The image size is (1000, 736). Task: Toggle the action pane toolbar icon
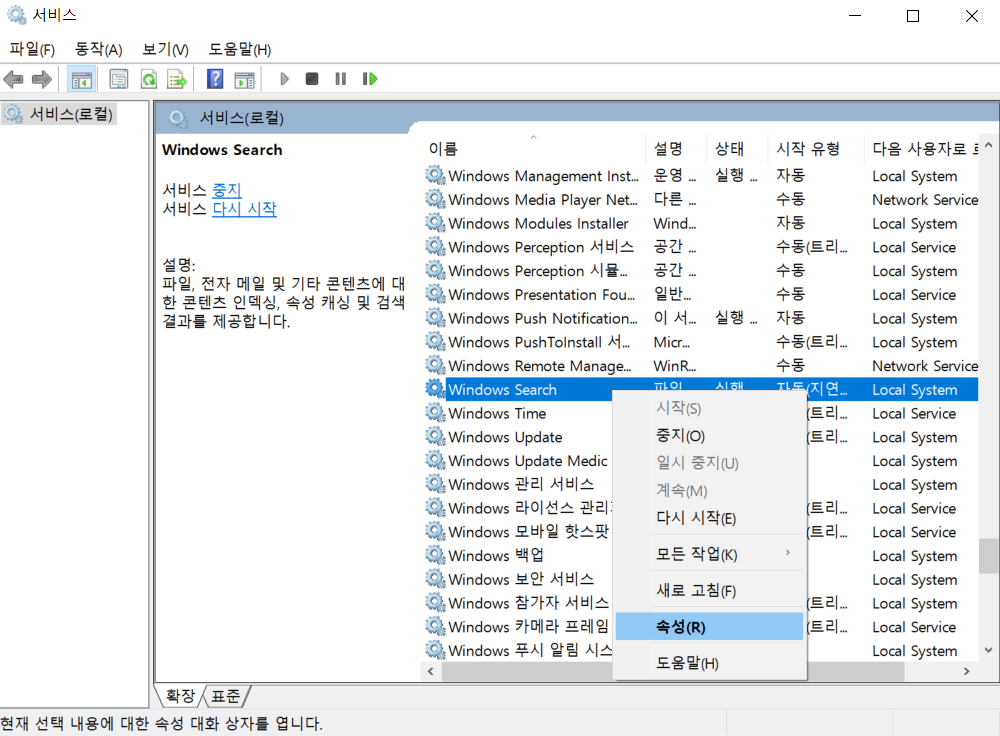pyautogui.click(x=244, y=79)
